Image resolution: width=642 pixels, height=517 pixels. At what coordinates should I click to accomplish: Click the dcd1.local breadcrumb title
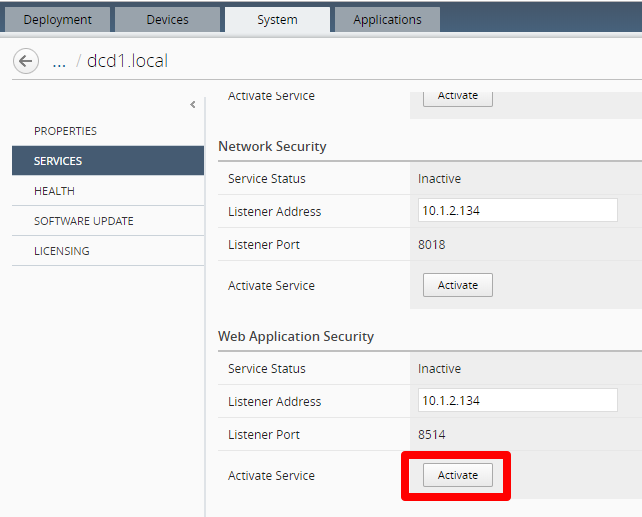tap(127, 61)
